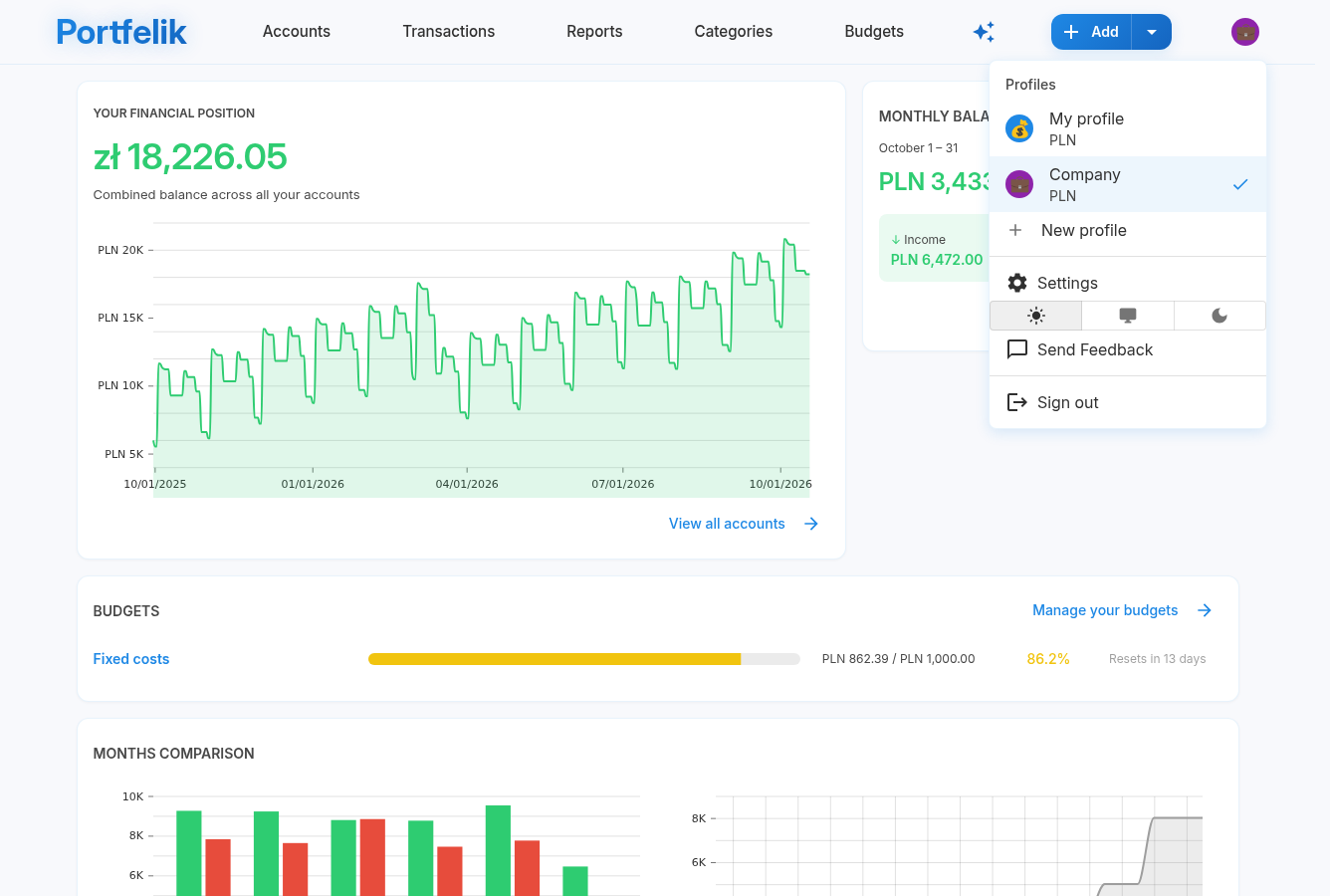Click the checkmark on the Company profile
Image resolution: width=1330 pixels, height=896 pixels.
[x=1240, y=184]
